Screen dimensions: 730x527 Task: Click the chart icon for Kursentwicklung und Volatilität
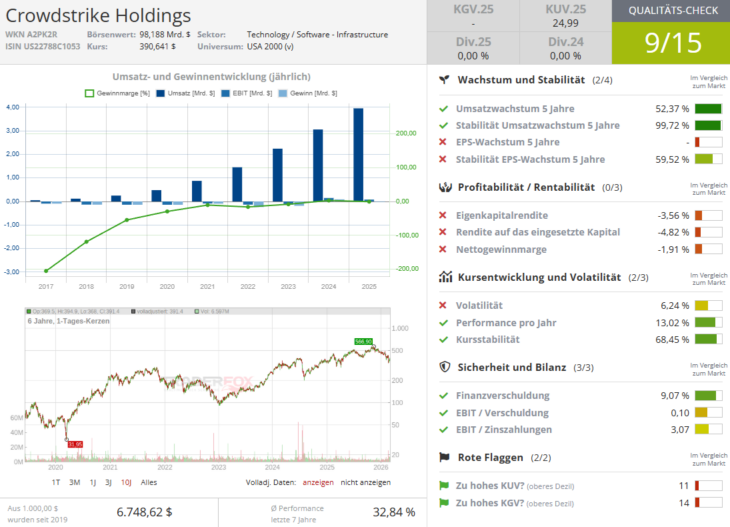[444, 276]
